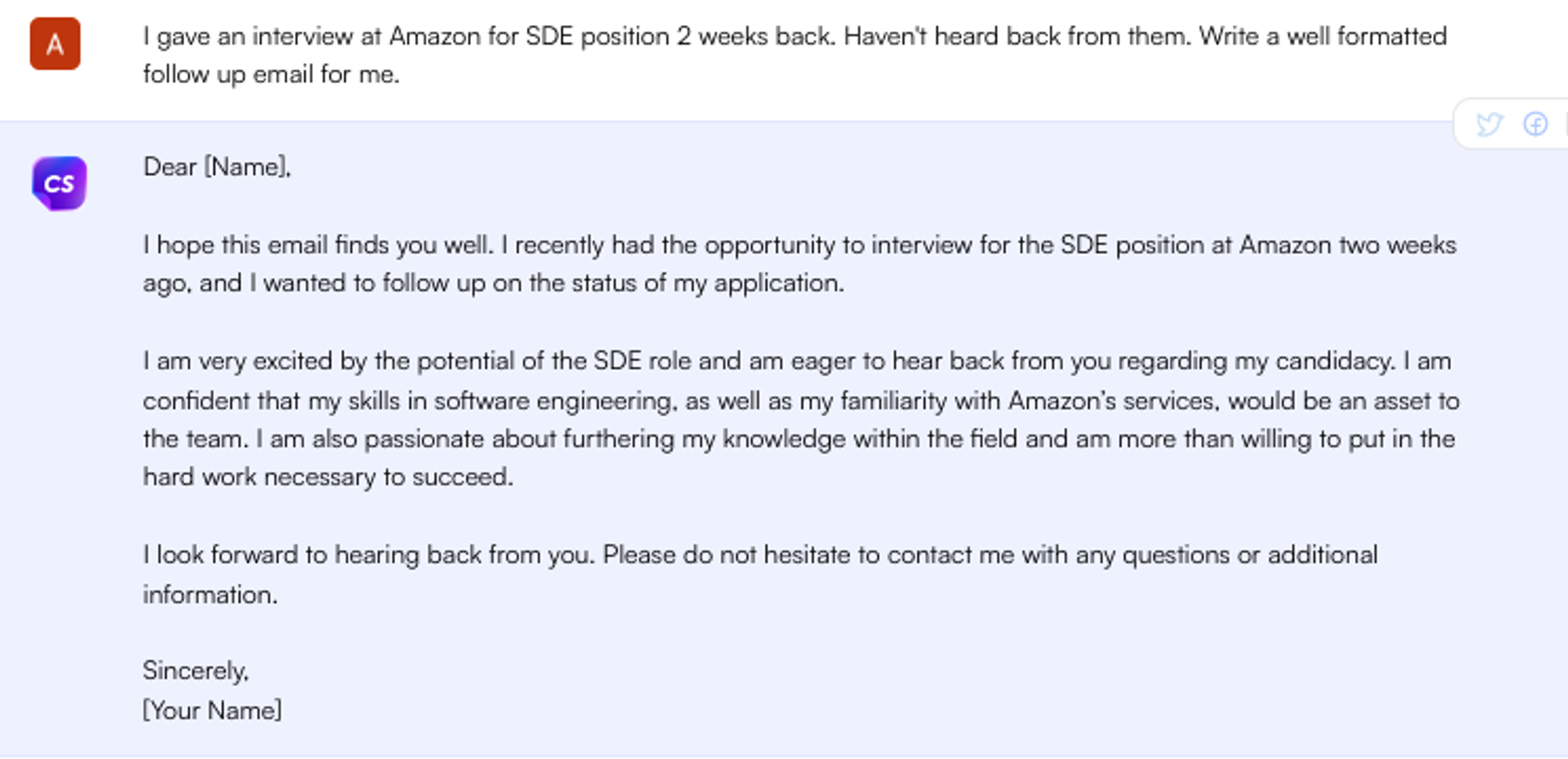Open the share toolbar above the response
Image resolution: width=1568 pixels, height=759 pixels.
click(x=1513, y=124)
